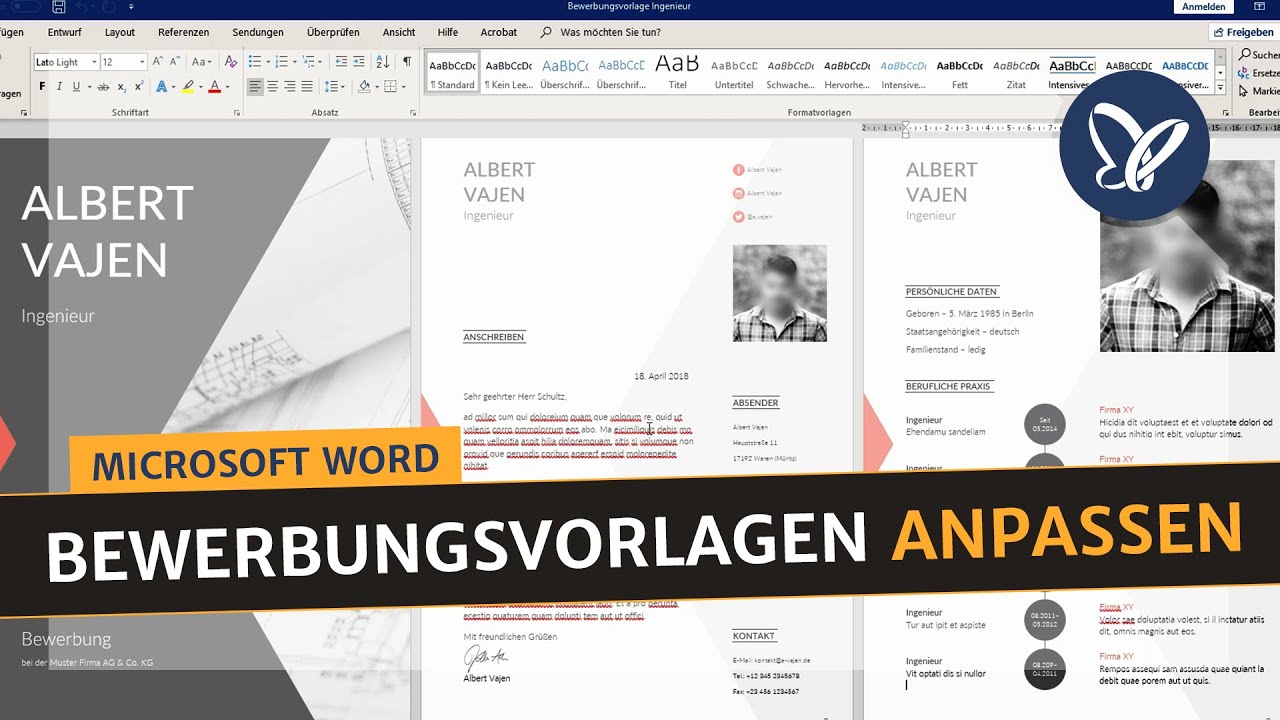Viewport: 1280px width, 720px height.
Task: Decrease paragraph indent
Action: (x=342, y=62)
